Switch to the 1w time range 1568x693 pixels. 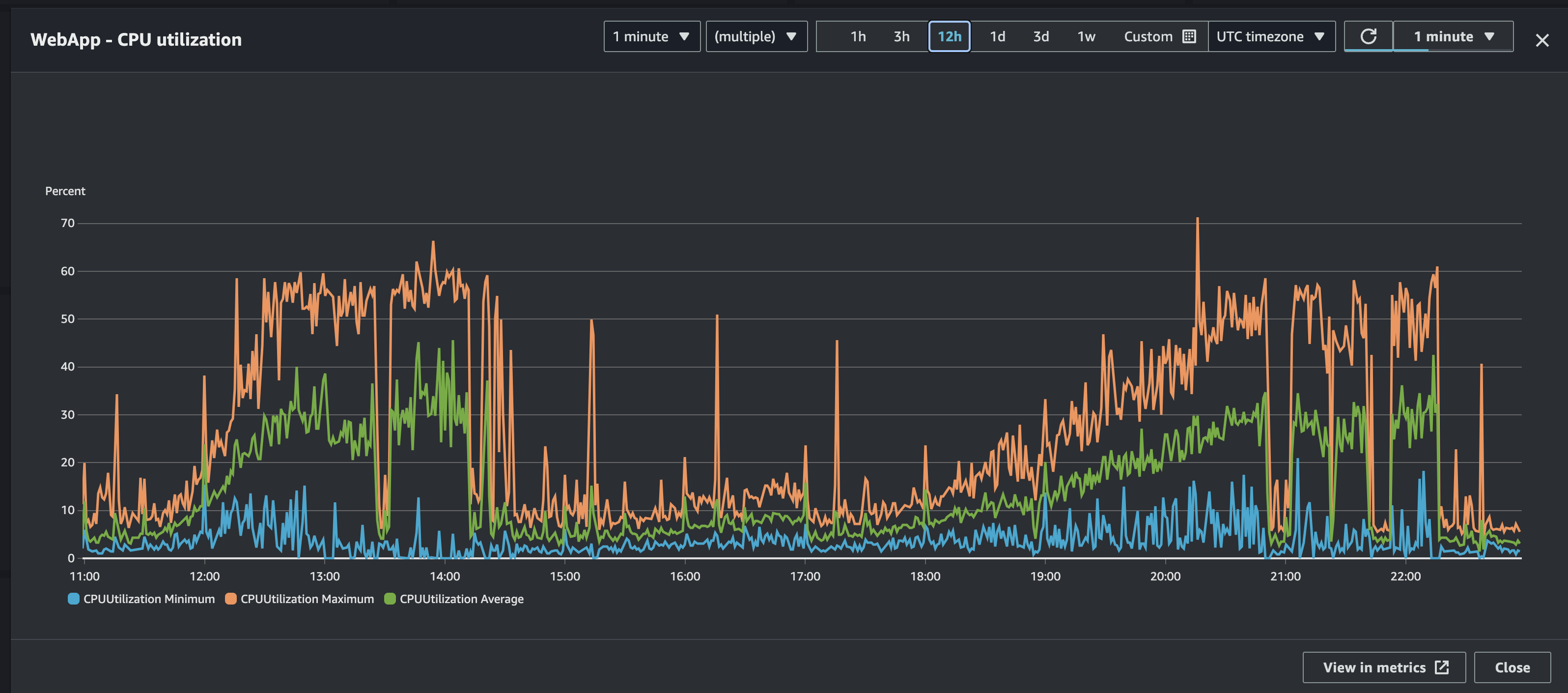point(1087,36)
